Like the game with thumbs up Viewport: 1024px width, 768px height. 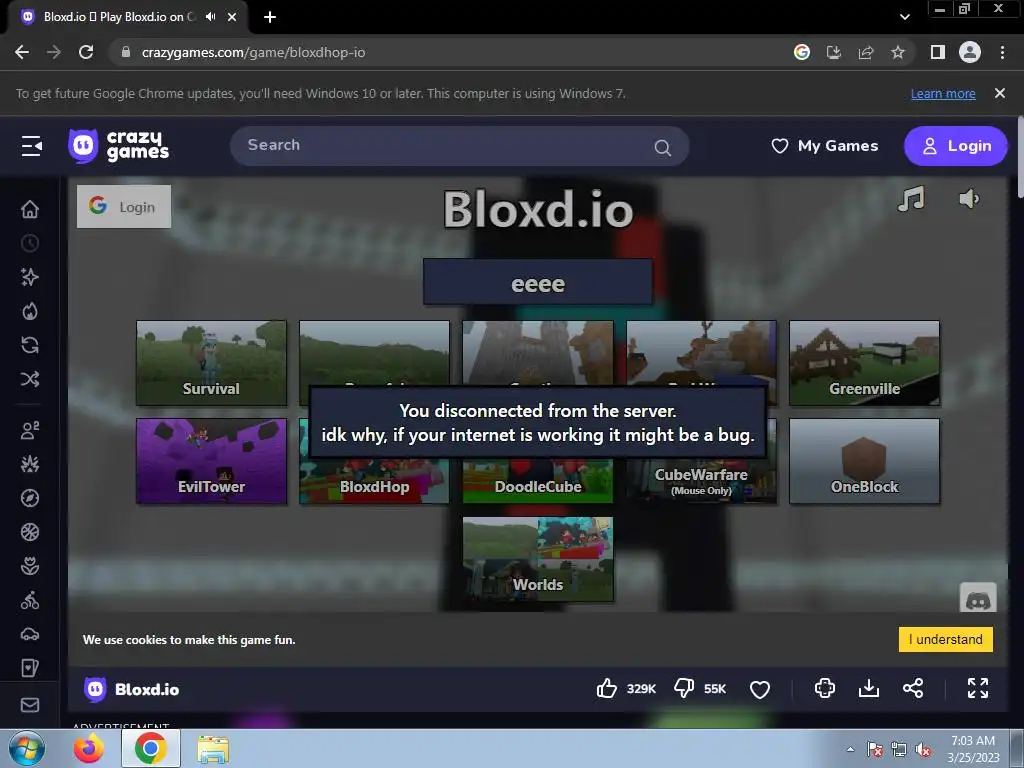pos(607,688)
